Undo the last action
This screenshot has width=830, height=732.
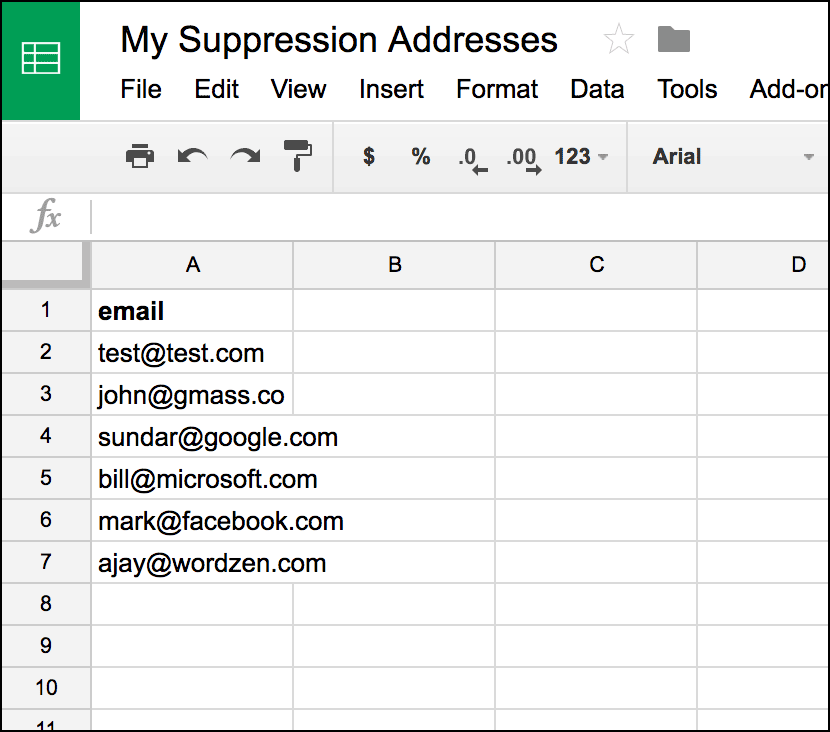pyautogui.click(x=192, y=156)
